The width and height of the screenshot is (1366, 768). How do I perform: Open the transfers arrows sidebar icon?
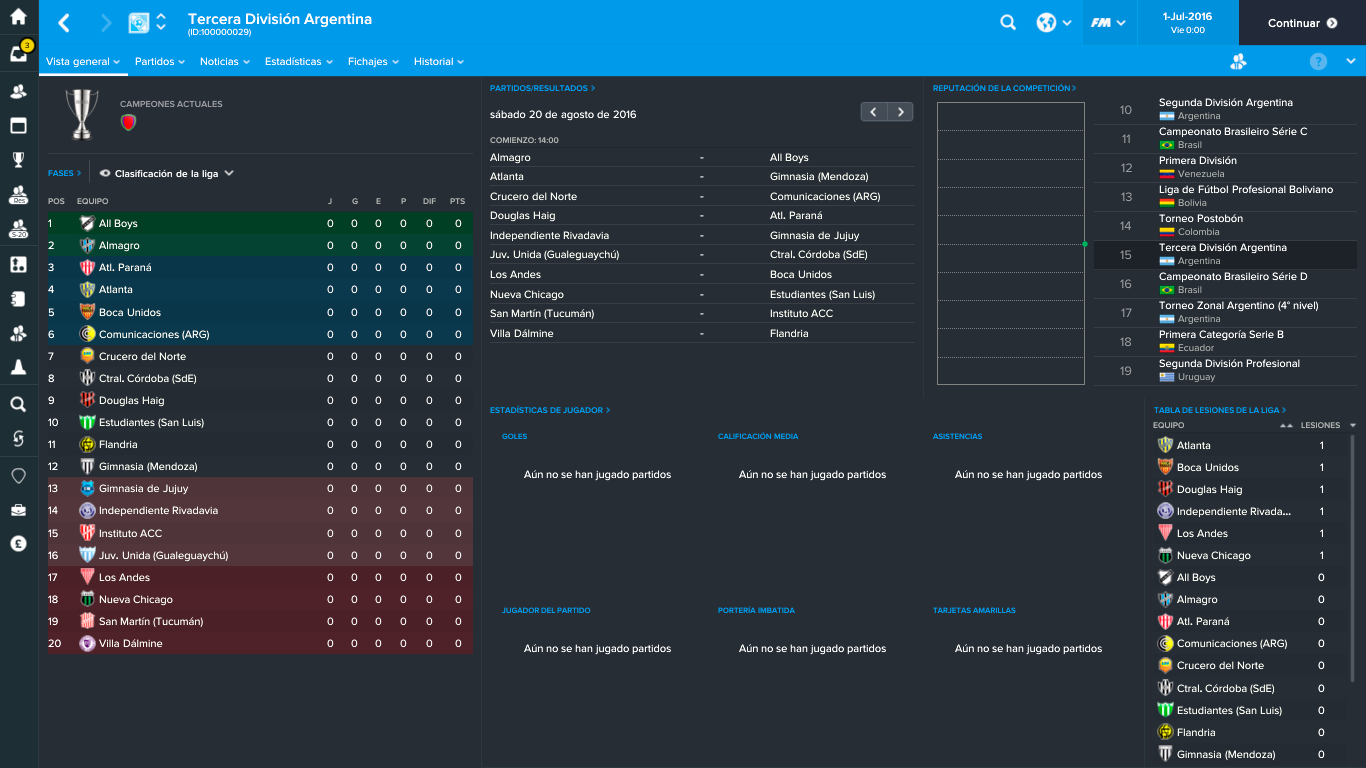[18, 439]
